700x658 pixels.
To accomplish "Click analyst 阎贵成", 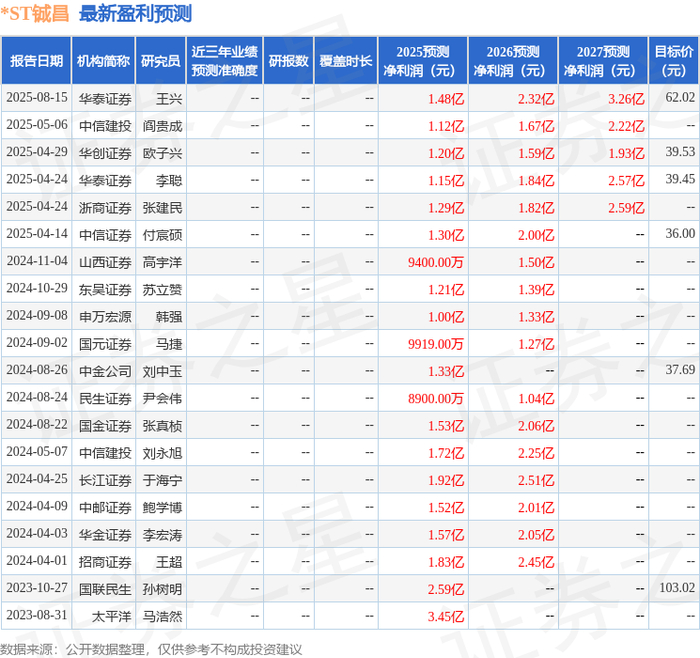I will click(x=162, y=126).
